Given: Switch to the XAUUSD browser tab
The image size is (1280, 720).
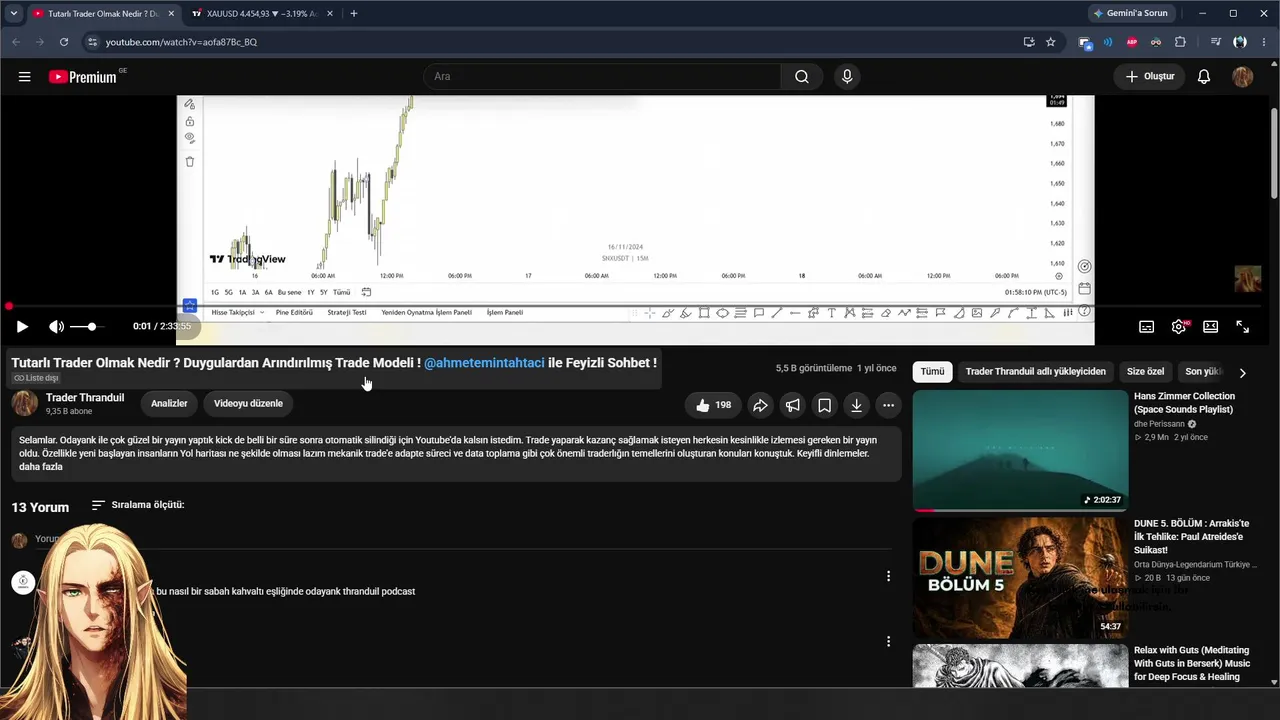Looking at the screenshot, I should (x=261, y=14).
